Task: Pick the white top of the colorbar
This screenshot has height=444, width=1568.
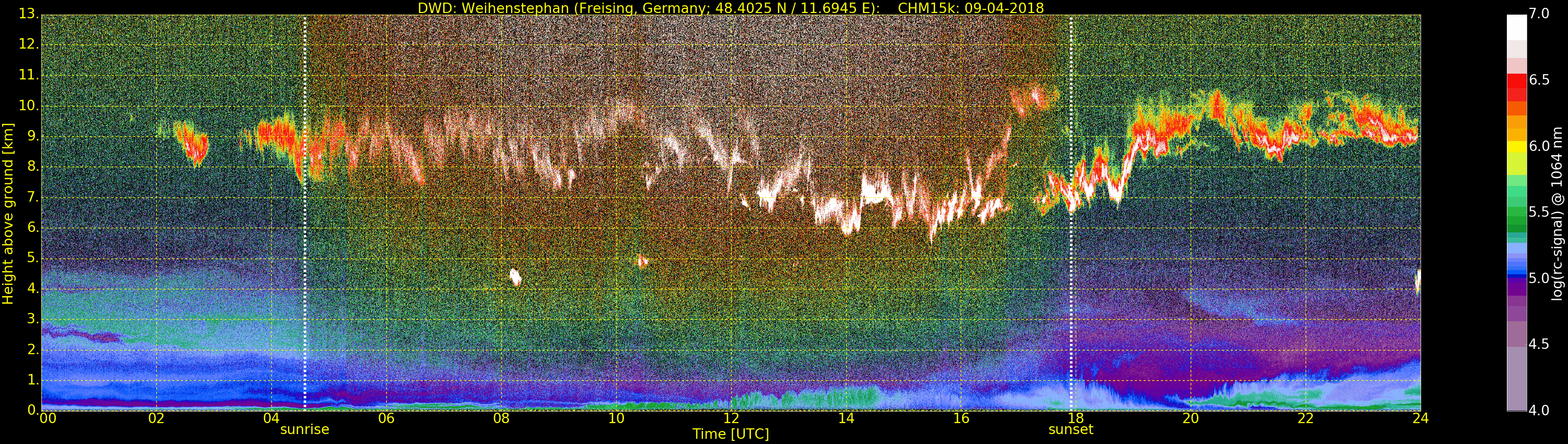Action: [1516, 25]
